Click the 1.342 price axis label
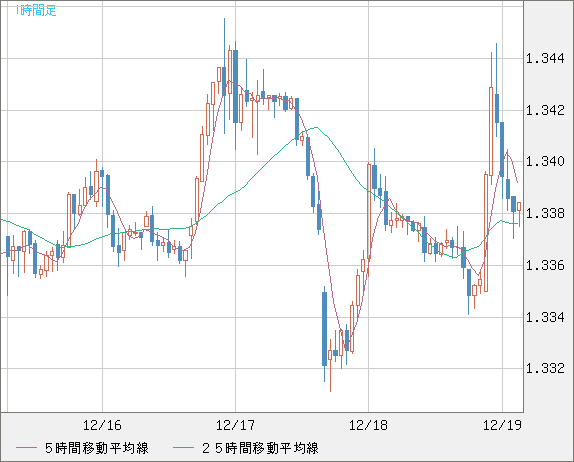 point(545,110)
